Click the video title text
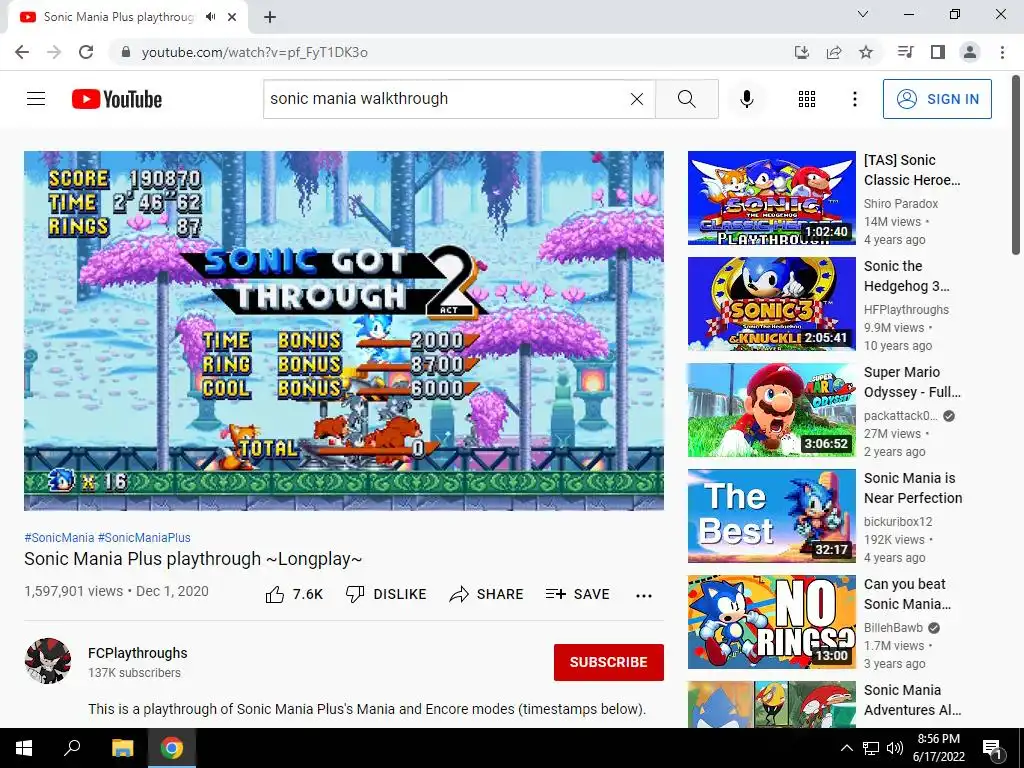This screenshot has height=768, width=1024. click(x=193, y=559)
